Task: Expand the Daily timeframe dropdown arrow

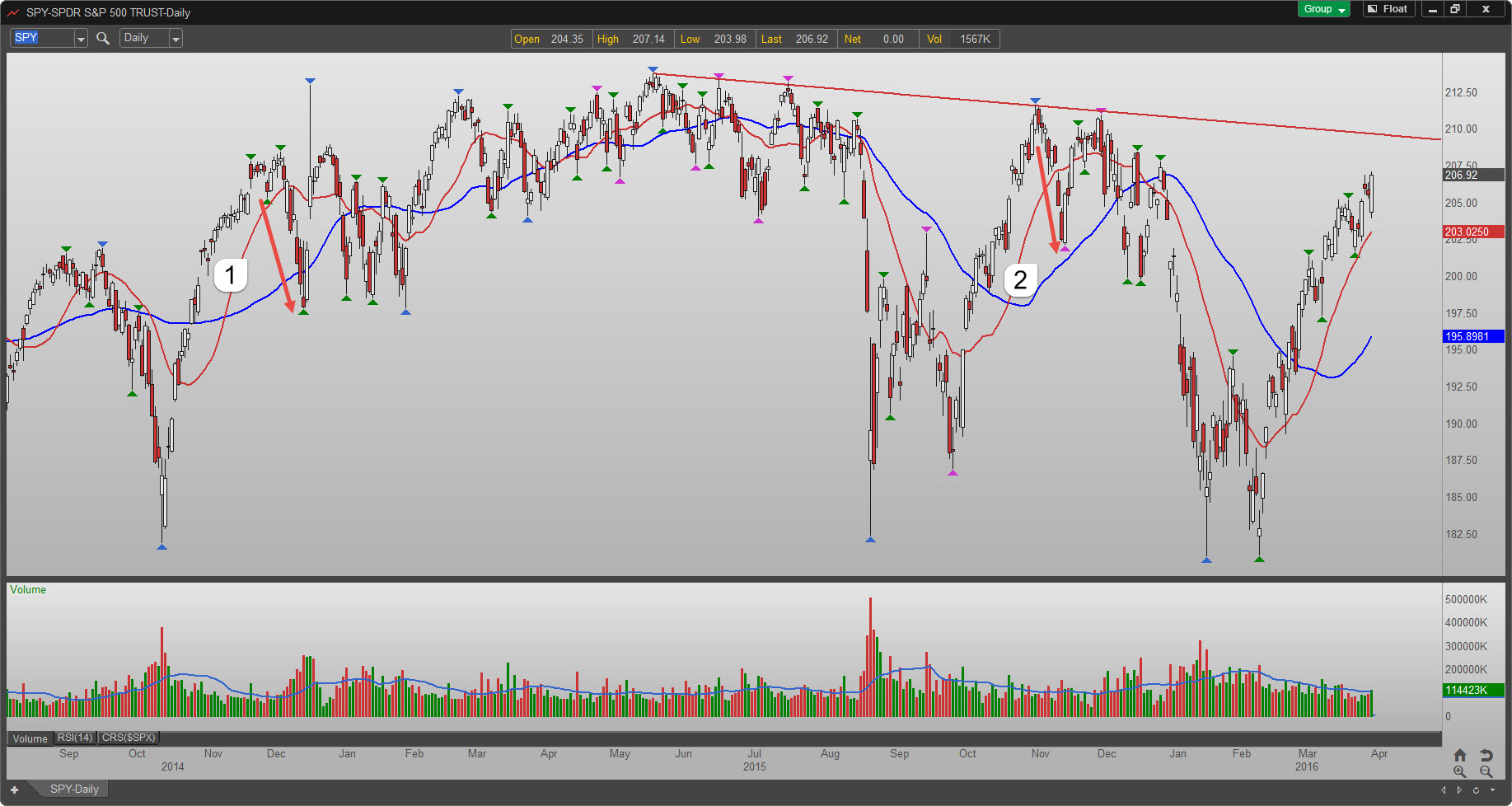Action: [176, 38]
